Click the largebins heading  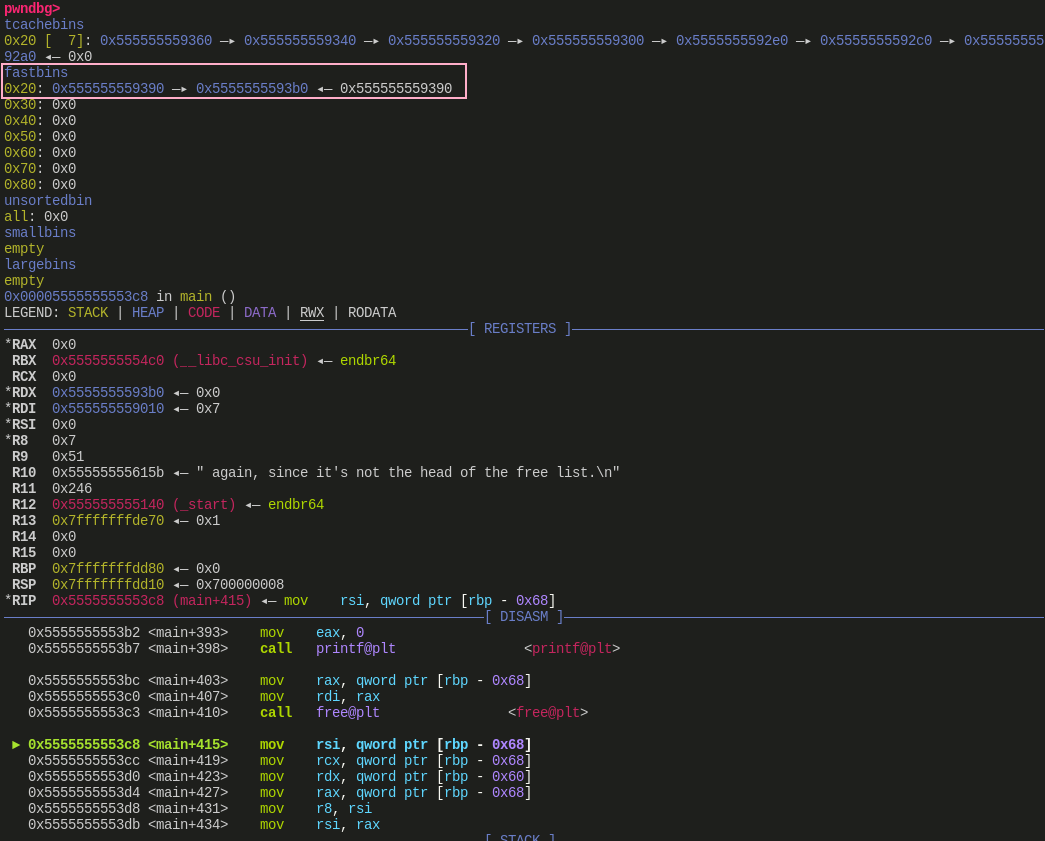40,265
